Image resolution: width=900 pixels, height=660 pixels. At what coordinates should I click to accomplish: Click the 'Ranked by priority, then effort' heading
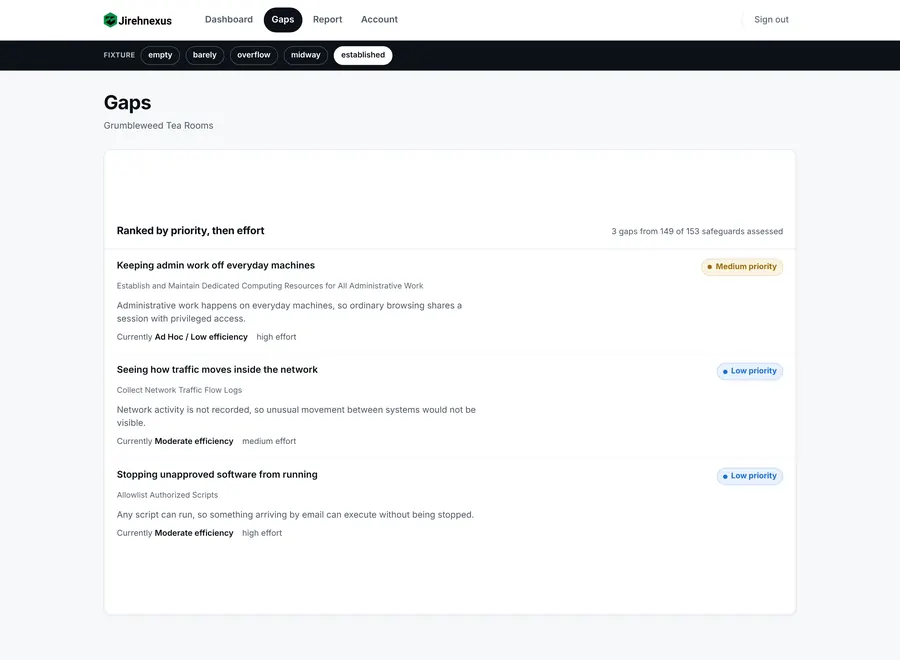tap(191, 231)
